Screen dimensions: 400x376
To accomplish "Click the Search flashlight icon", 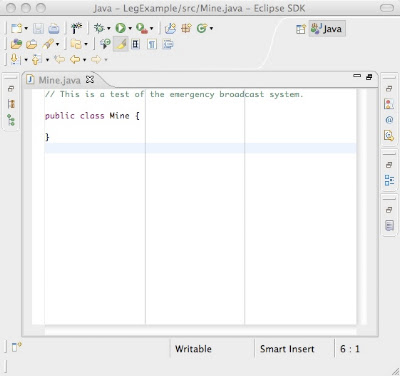I will click(48, 44).
